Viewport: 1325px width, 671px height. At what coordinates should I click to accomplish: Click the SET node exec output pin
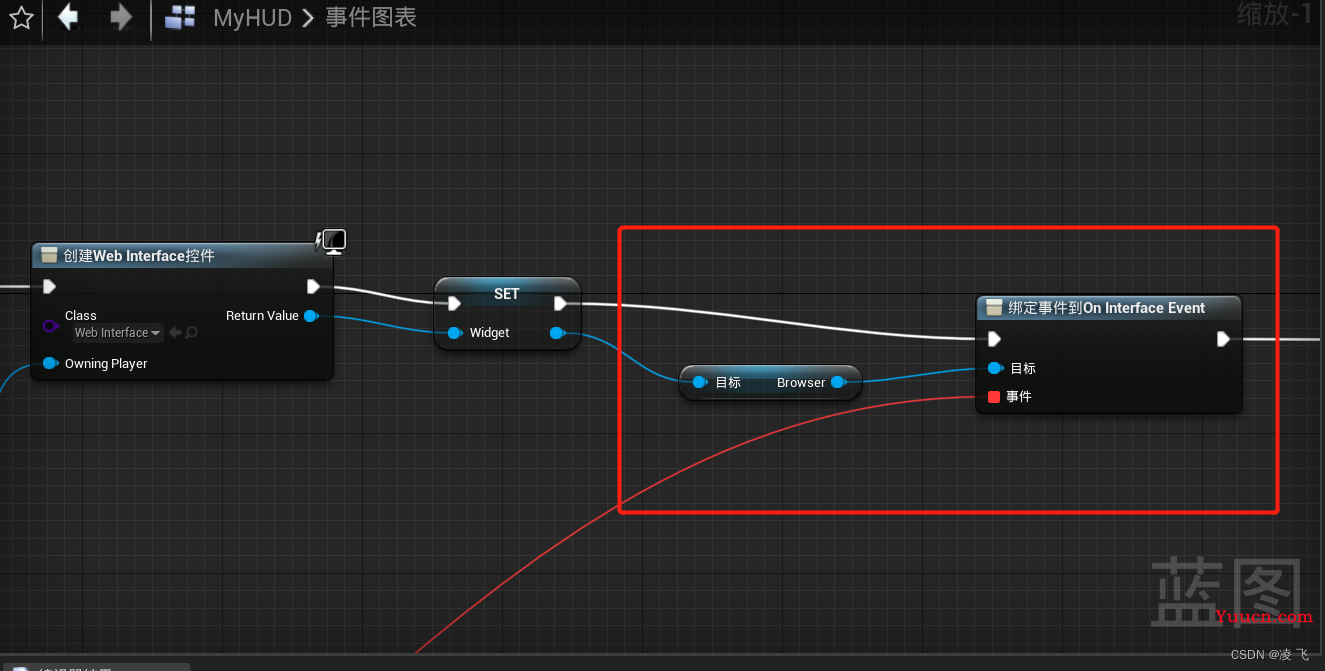560,303
